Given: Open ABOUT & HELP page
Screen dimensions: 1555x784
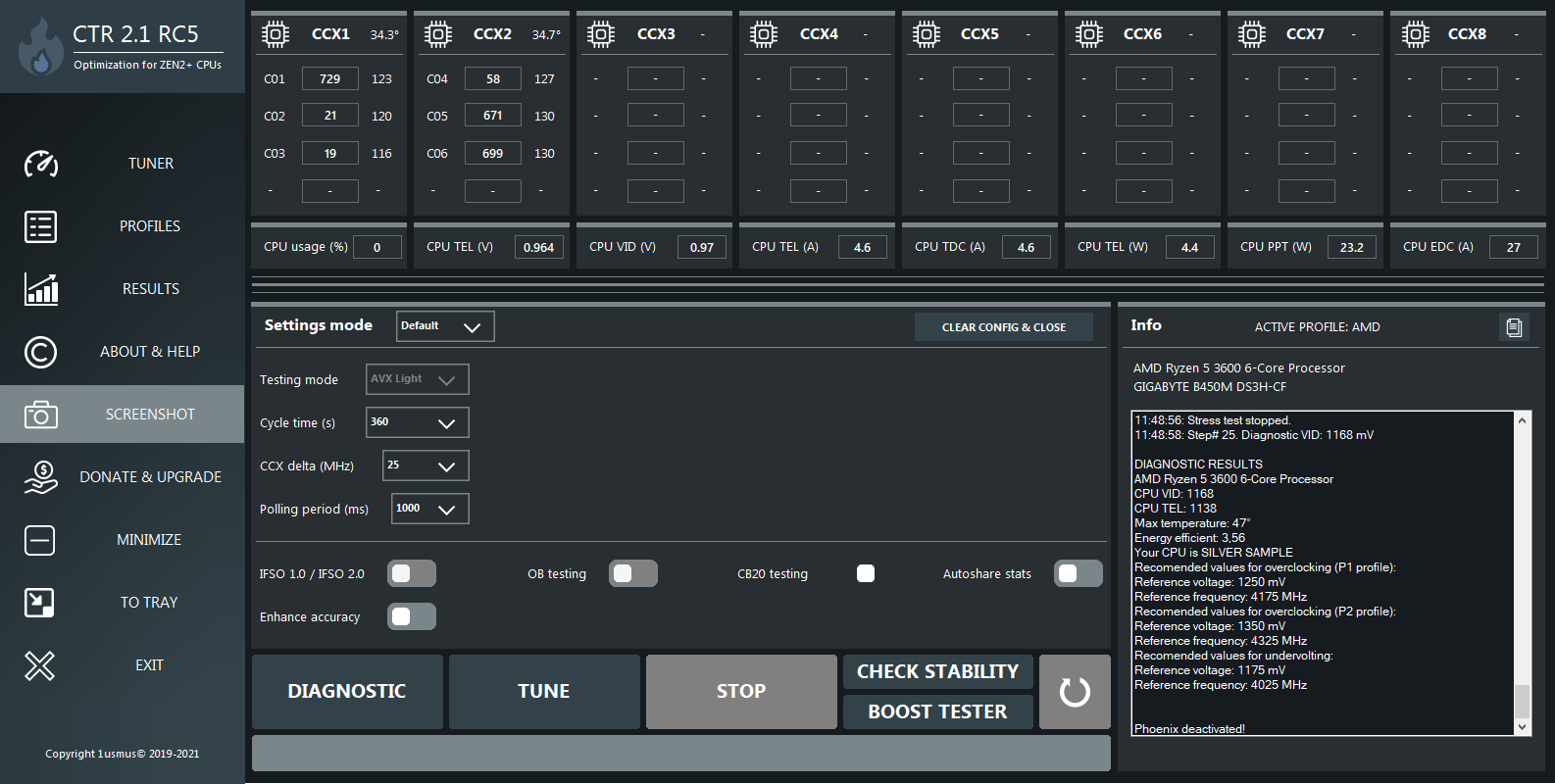Looking at the screenshot, I should 150,352.
